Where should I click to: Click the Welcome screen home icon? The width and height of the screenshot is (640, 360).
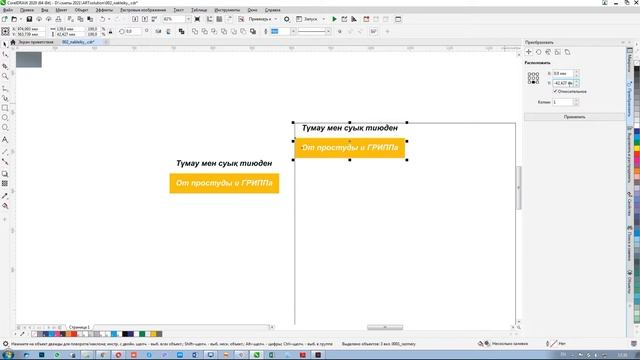click(13, 42)
